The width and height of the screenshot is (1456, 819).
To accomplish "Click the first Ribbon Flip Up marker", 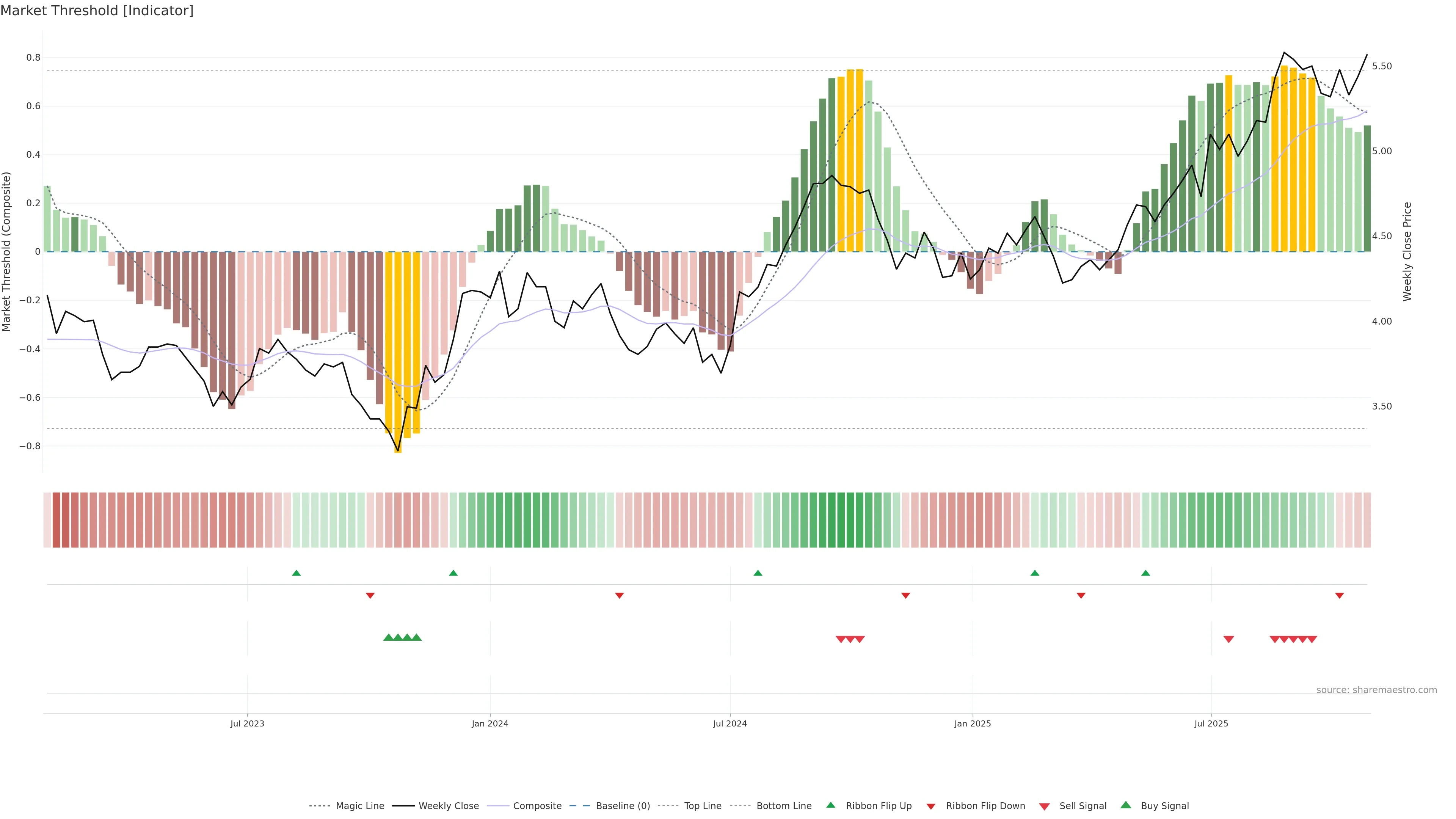I will (296, 573).
